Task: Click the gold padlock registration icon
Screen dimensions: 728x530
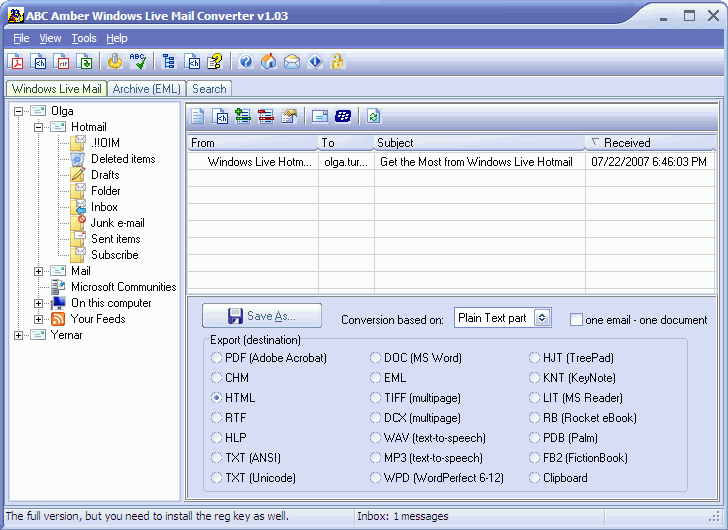Action: click(338, 61)
